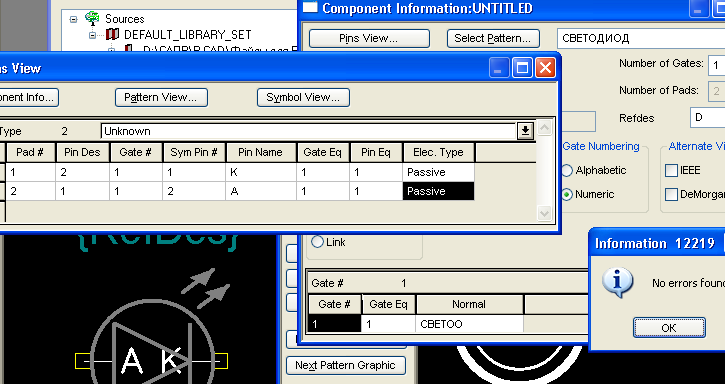Confirm the No errors found dialog with OK

(669, 328)
